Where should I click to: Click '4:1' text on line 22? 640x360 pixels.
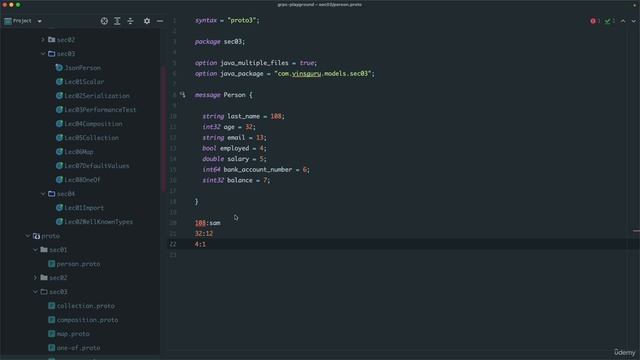coord(200,244)
